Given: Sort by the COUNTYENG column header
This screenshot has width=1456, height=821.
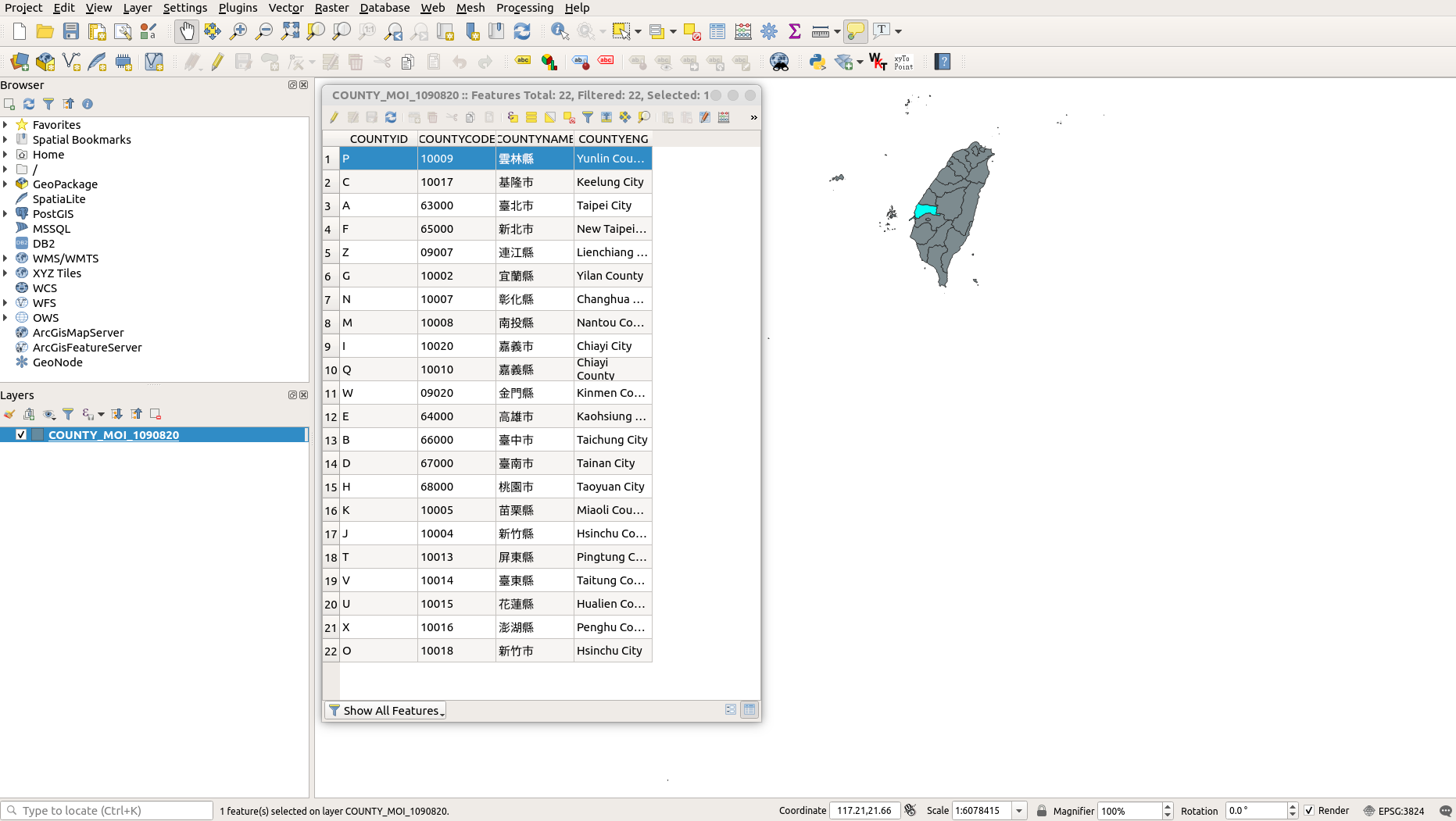Looking at the screenshot, I should pos(613,139).
